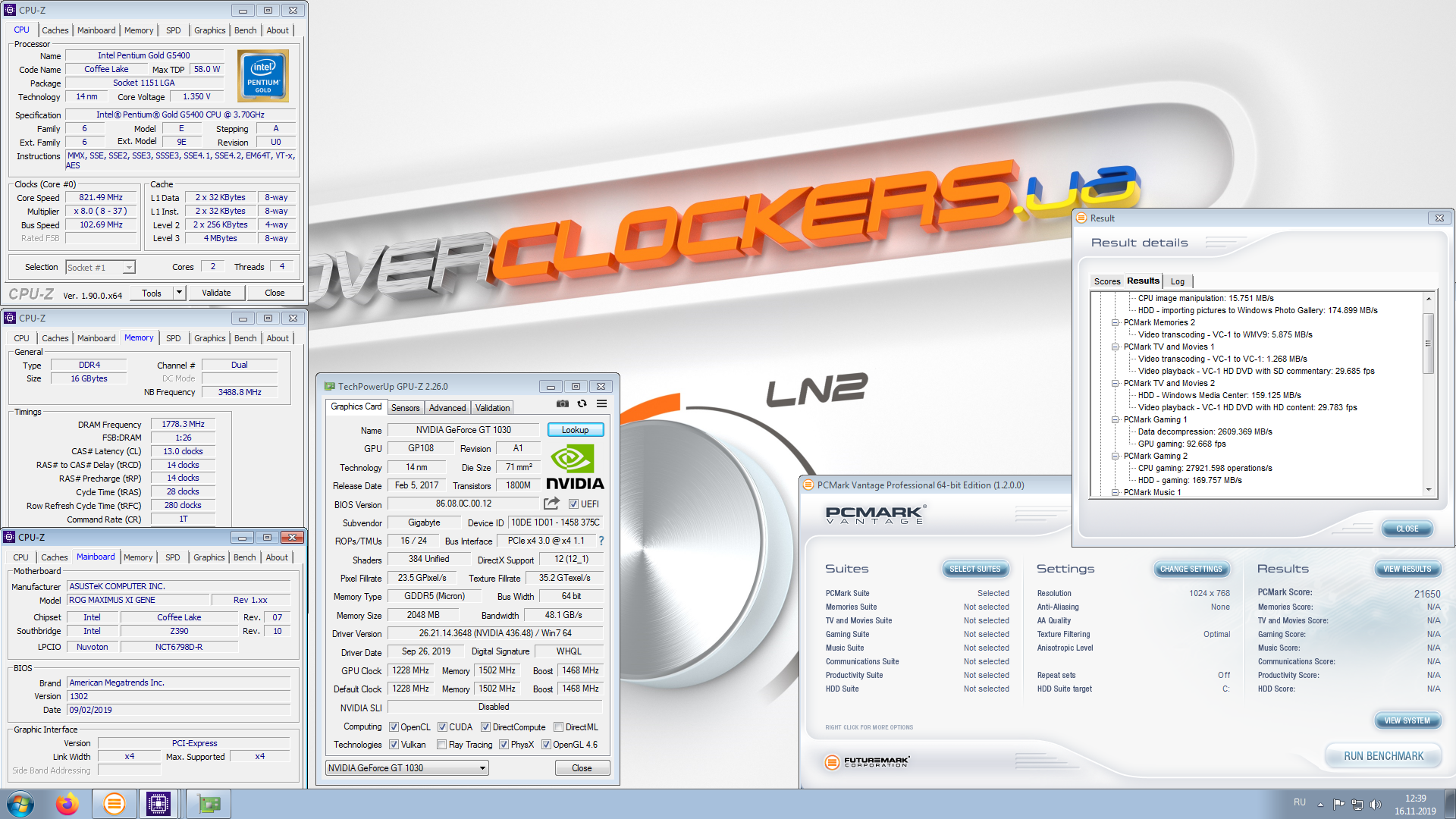Viewport: 1456px width, 819px height.
Task: Click GPU-Z title bar app icon
Action: (329, 387)
